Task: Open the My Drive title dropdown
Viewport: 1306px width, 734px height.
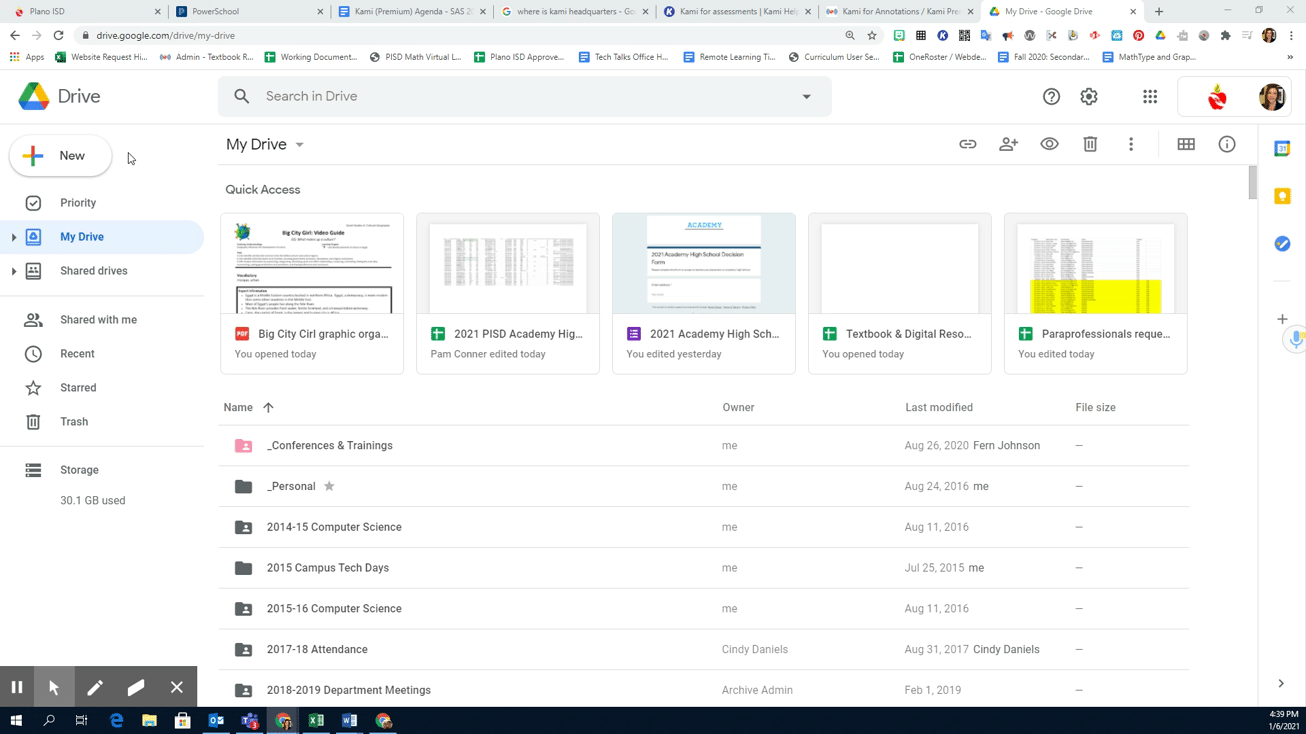Action: [299, 145]
